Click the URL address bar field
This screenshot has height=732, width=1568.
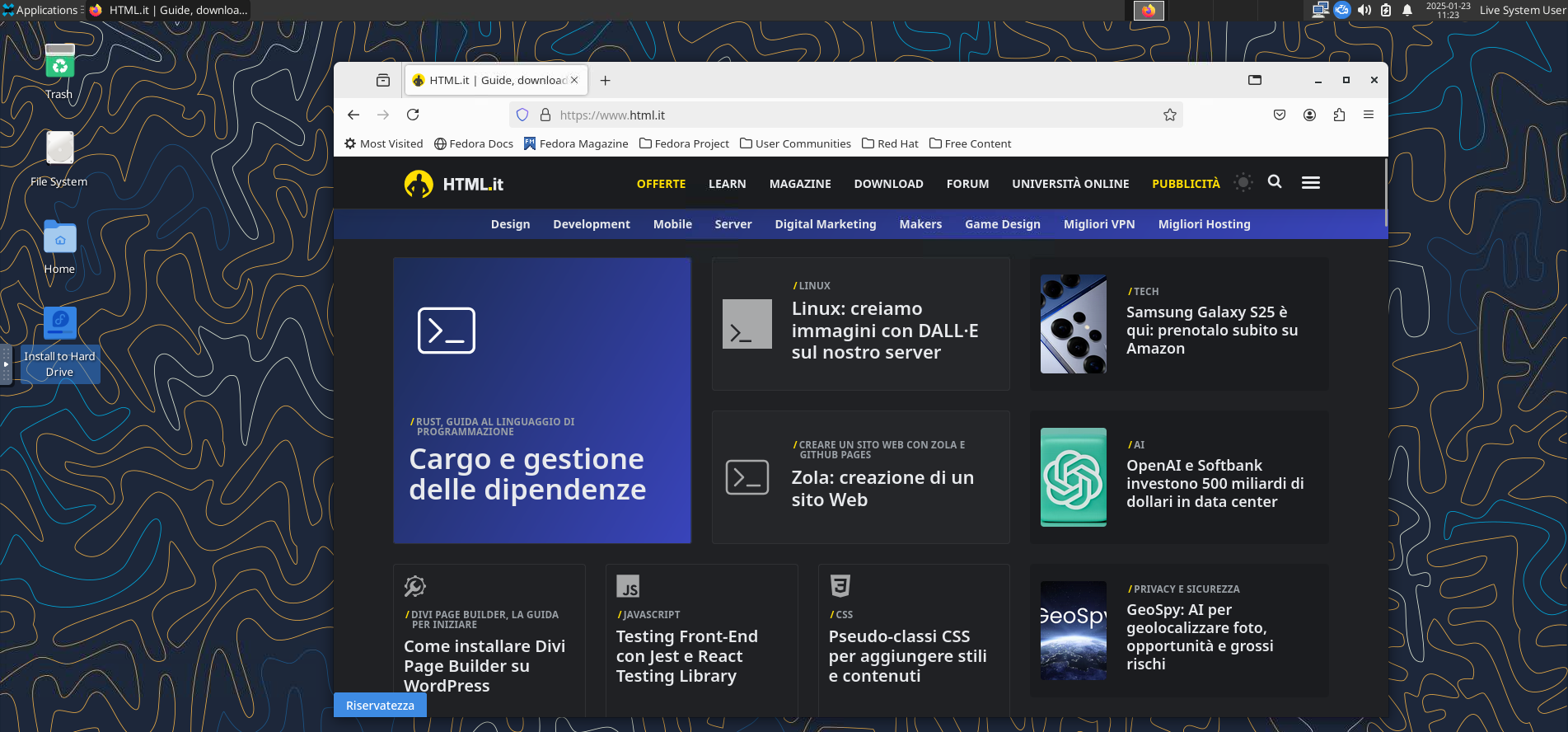pyautogui.click(x=849, y=115)
